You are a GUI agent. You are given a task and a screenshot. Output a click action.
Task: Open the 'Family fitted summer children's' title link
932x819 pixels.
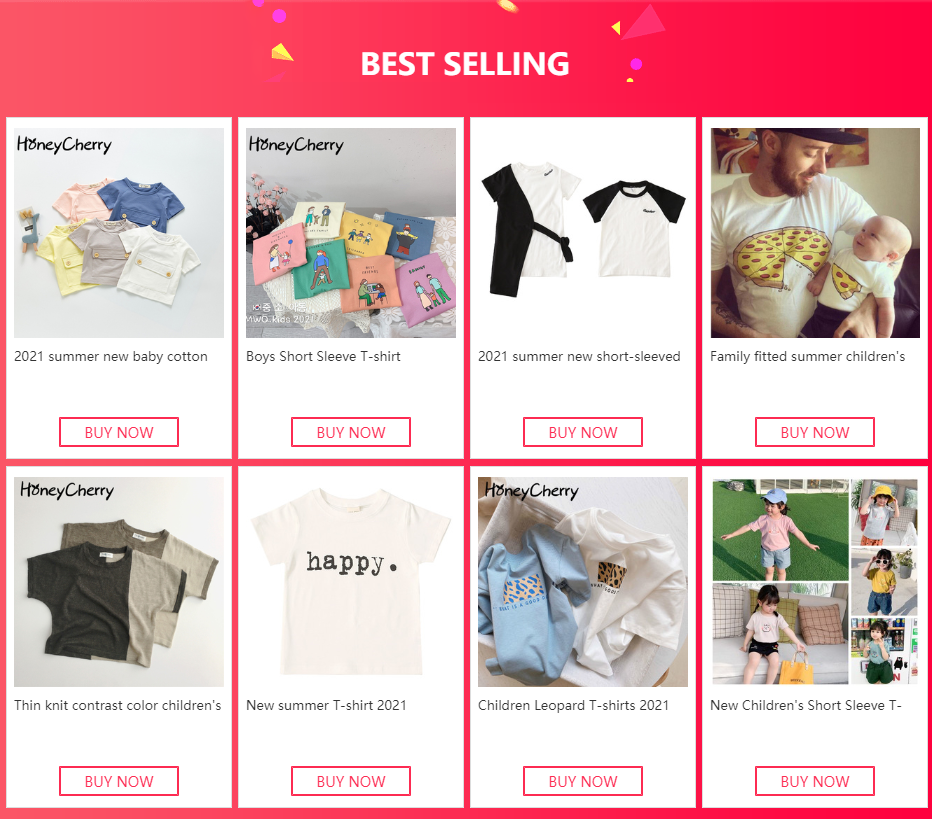tap(807, 357)
